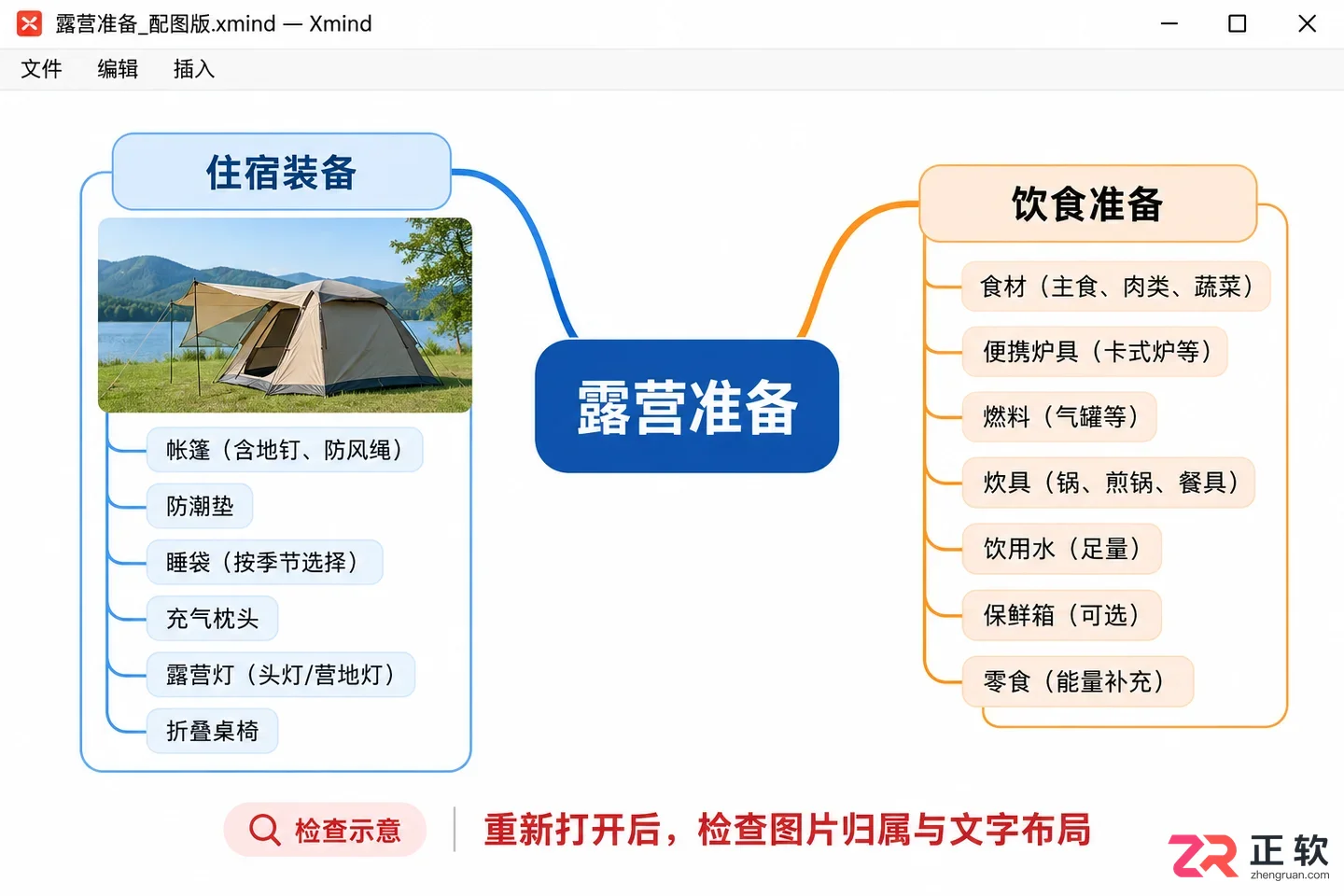The image size is (1344, 896).
Task: Close the Xmind window
Action: point(1308,23)
